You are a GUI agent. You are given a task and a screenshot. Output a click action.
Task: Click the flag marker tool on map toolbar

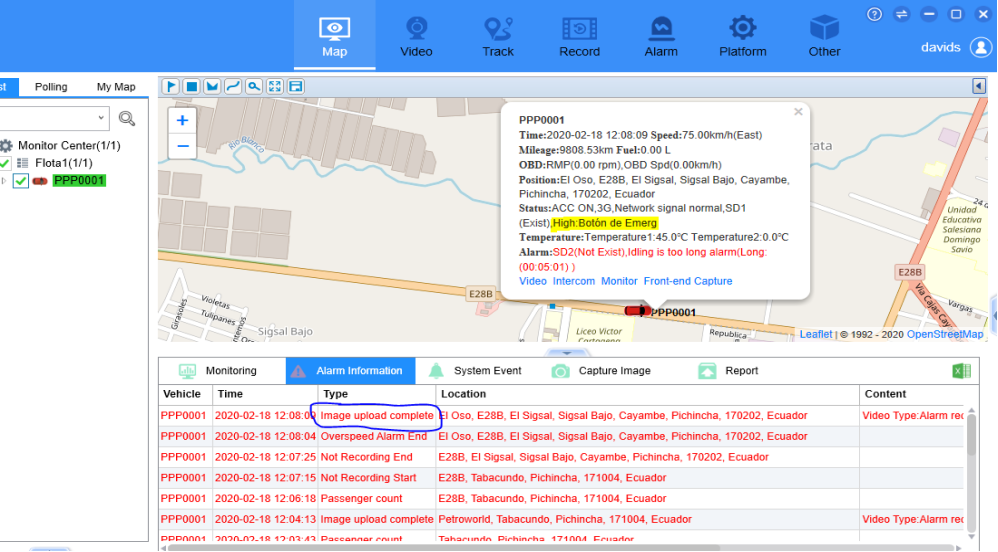(171, 86)
